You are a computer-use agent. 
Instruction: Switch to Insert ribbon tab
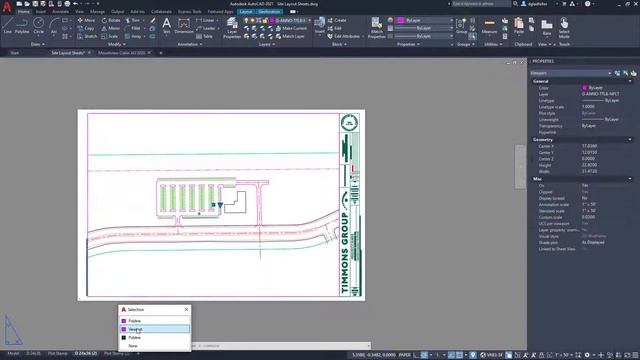click(41, 12)
